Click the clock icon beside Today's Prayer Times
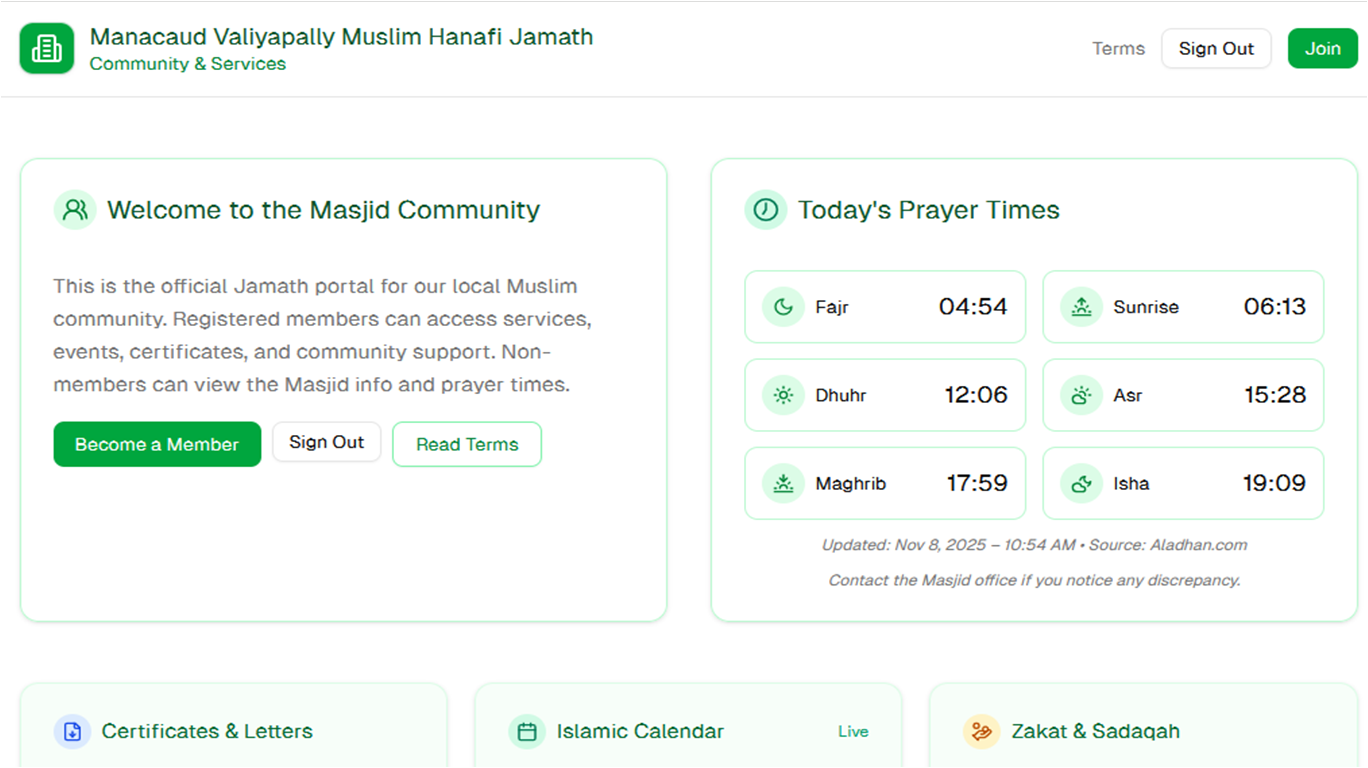 (765, 210)
